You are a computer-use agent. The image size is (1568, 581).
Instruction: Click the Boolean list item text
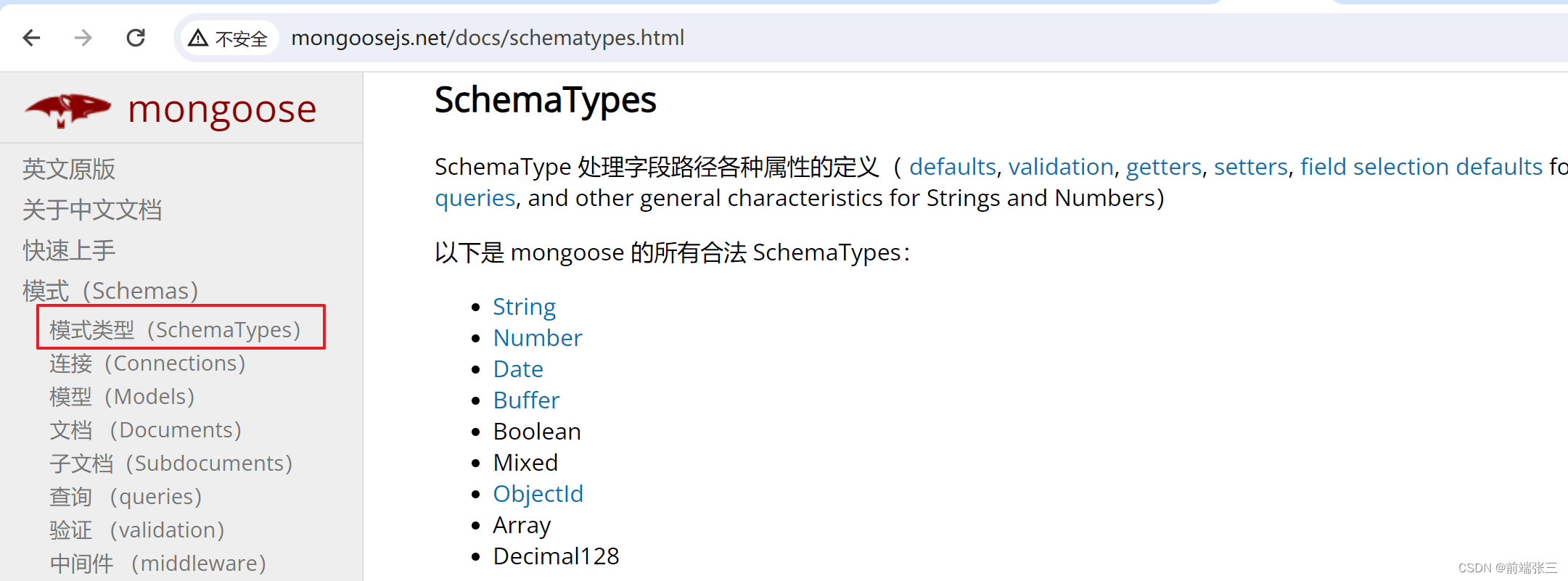tap(537, 432)
